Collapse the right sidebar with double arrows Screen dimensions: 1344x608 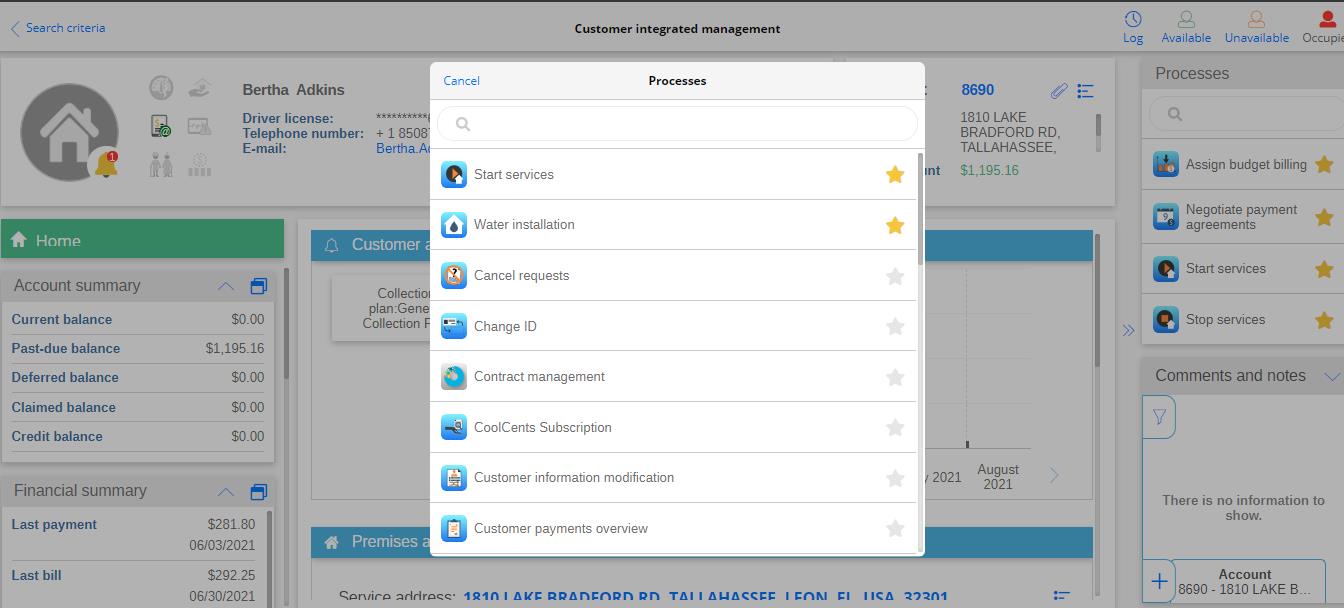tap(1128, 330)
